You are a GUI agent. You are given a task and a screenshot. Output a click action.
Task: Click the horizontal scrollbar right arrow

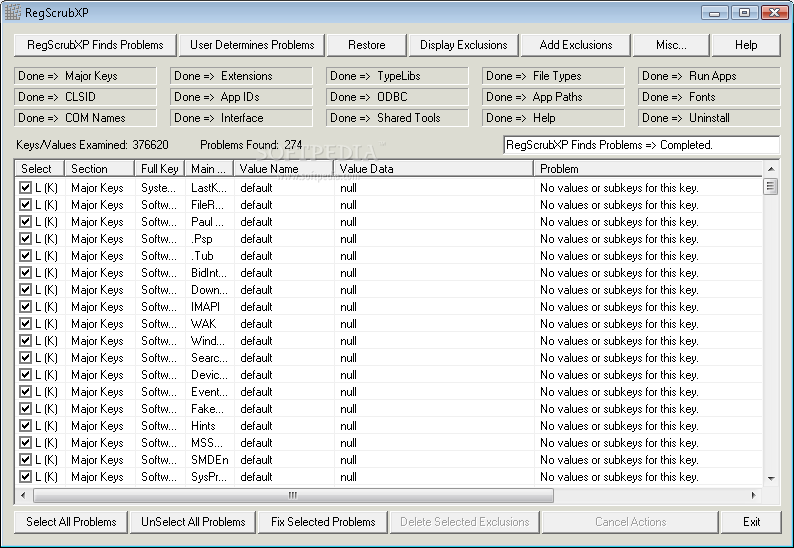click(754, 495)
